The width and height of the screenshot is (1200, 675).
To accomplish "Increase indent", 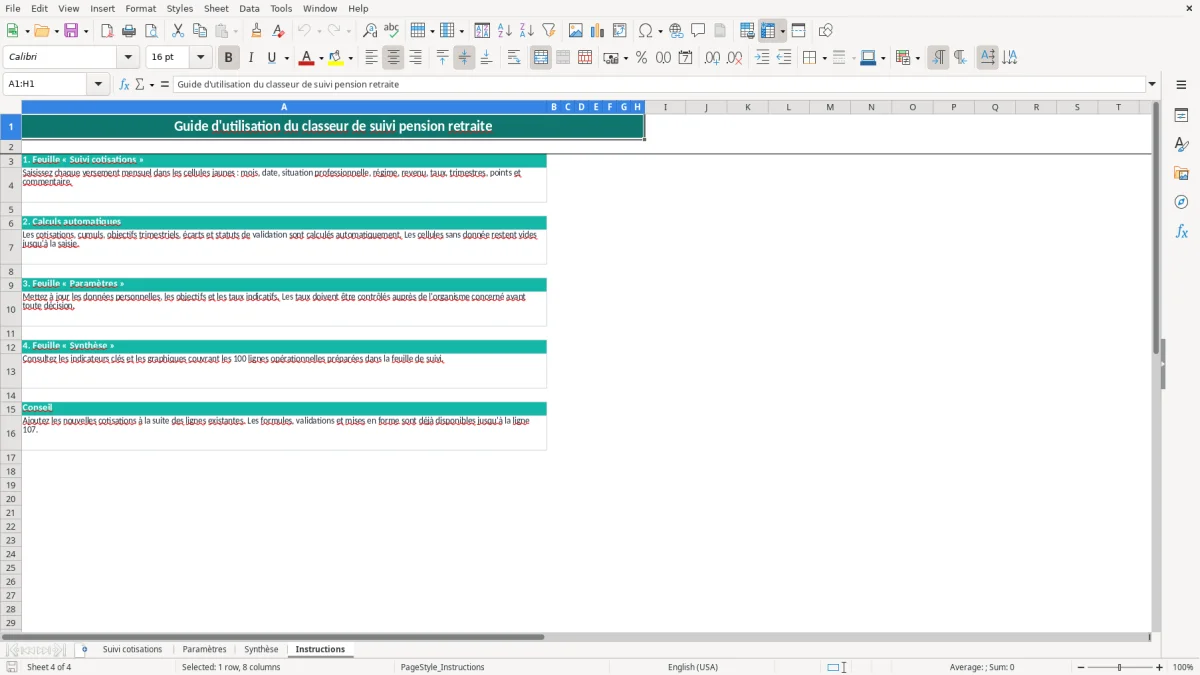I will coord(762,58).
